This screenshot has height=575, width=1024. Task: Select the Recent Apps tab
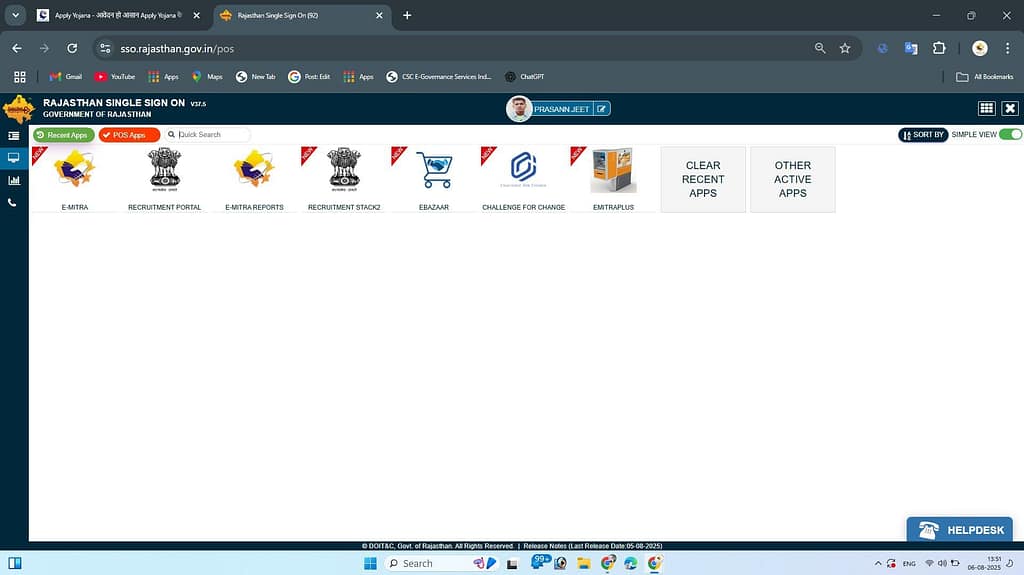click(63, 135)
